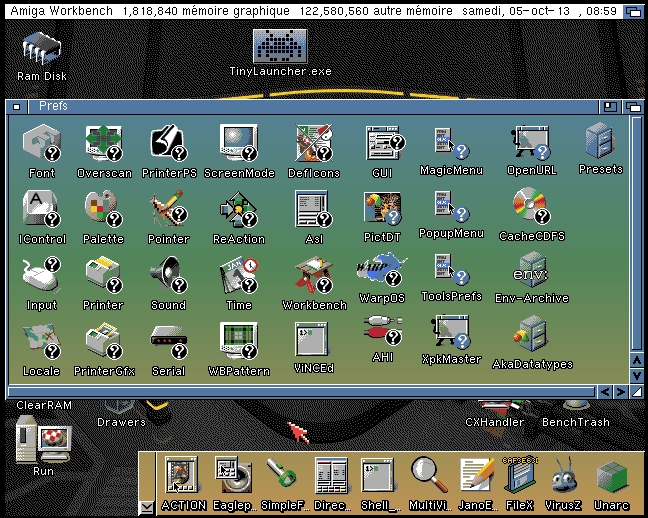Click the Amiga Workbench title bar
The height and width of the screenshot is (518, 648).
pos(313,11)
